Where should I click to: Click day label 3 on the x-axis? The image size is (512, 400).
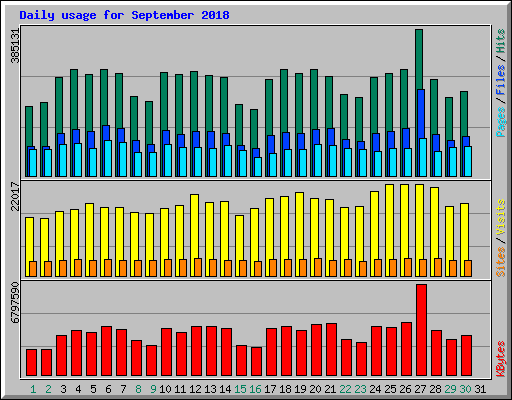[x=63, y=389]
